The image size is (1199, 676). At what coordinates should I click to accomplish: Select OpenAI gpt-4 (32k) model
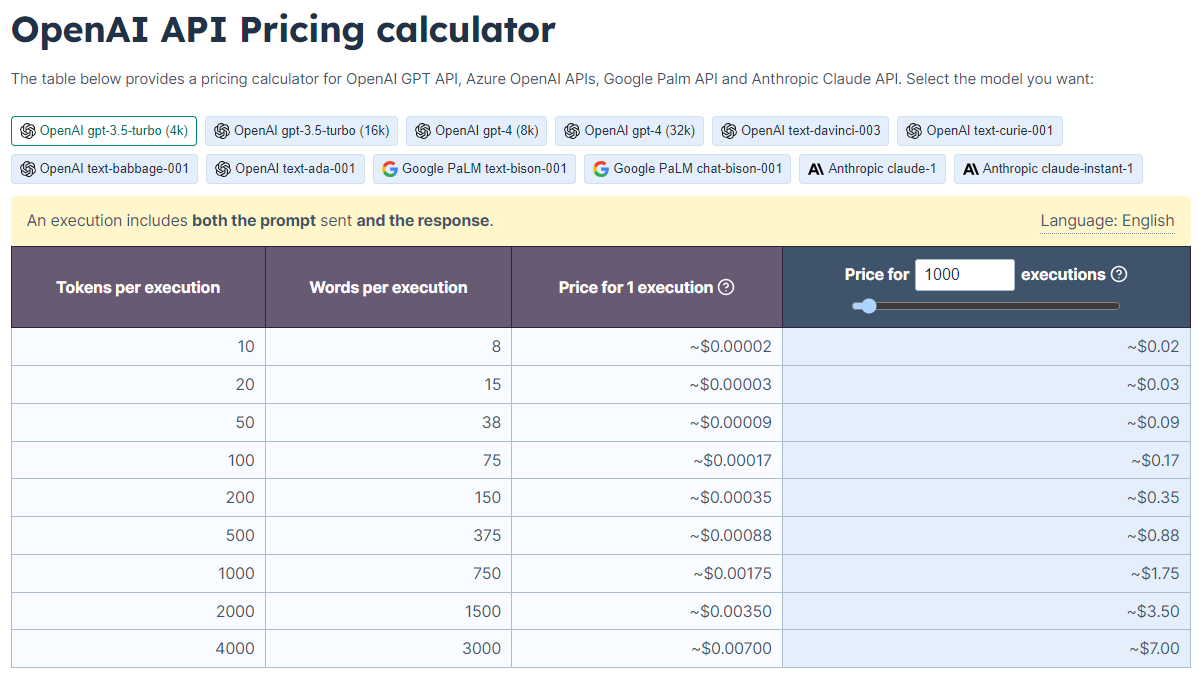630,131
